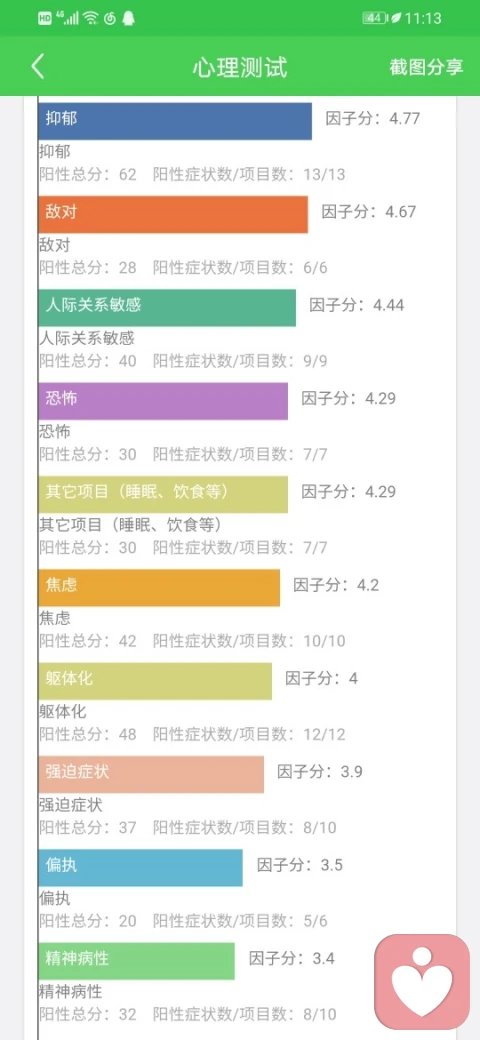Select the light blue 偏执 bar
The image size is (480, 1040).
pos(141,868)
